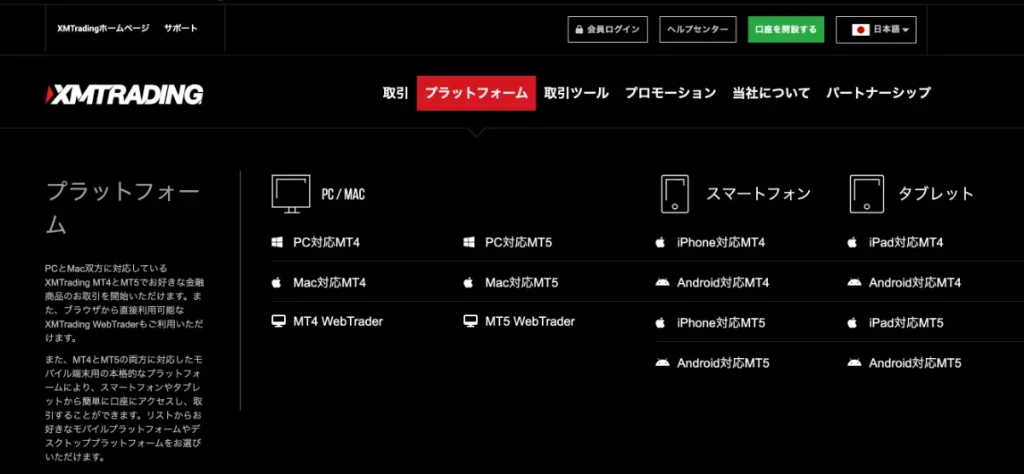
Task: Click the タブレット heading
Action: click(x=936, y=194)
